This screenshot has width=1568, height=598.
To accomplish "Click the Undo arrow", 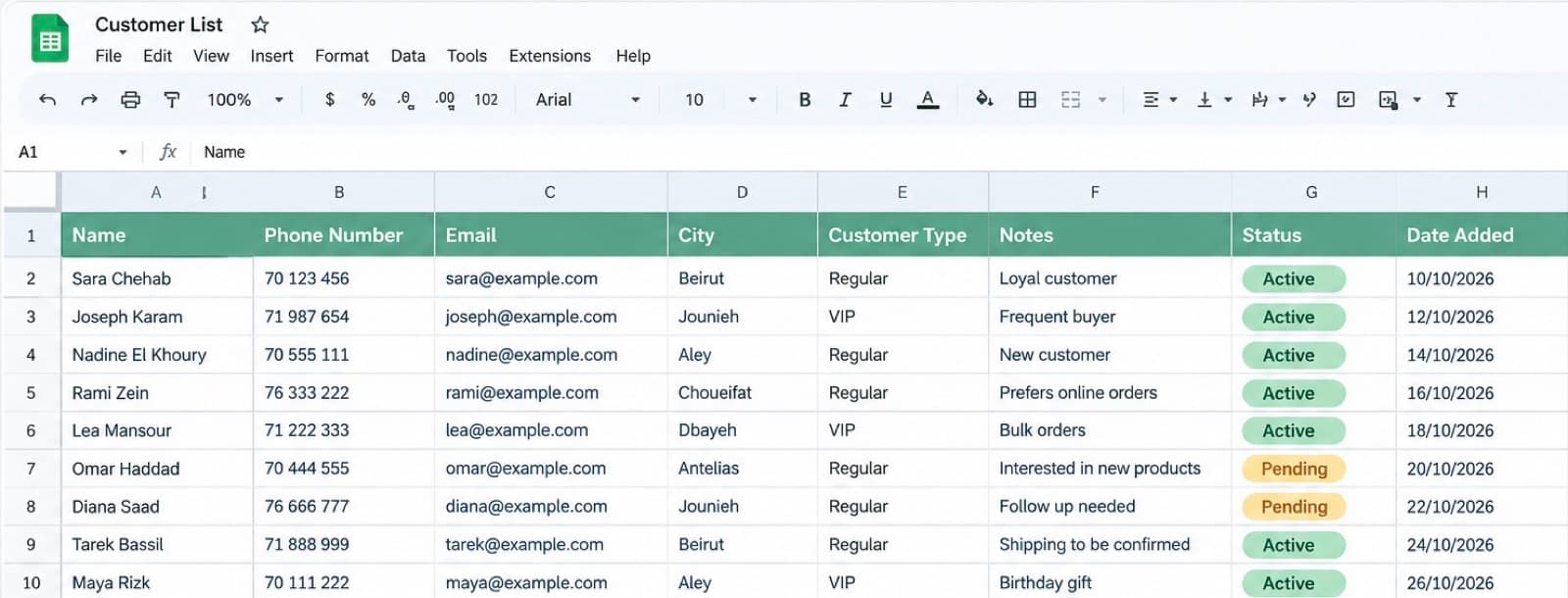I will 47,99.
